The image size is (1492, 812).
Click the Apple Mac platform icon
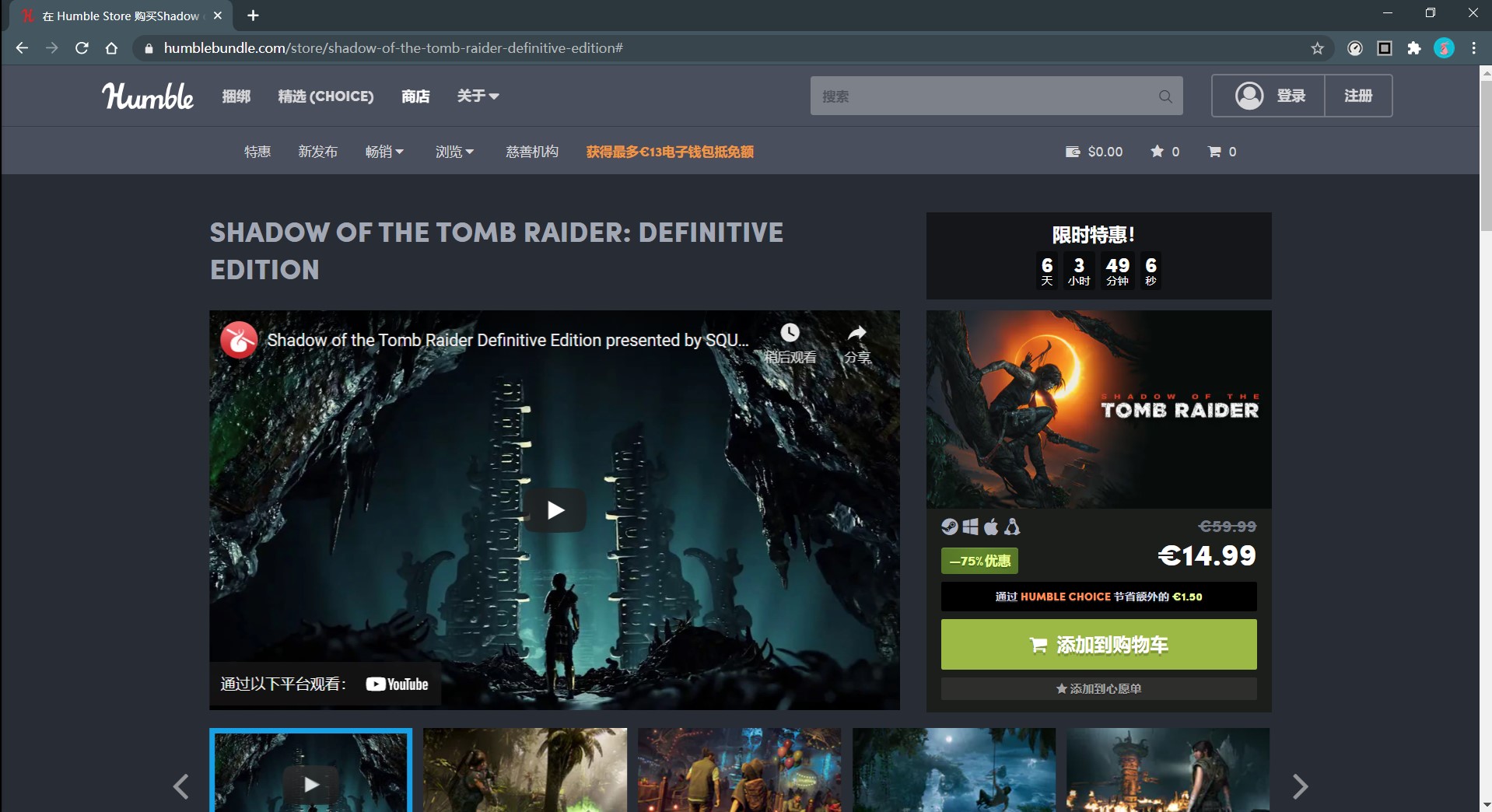pos(991,527)
